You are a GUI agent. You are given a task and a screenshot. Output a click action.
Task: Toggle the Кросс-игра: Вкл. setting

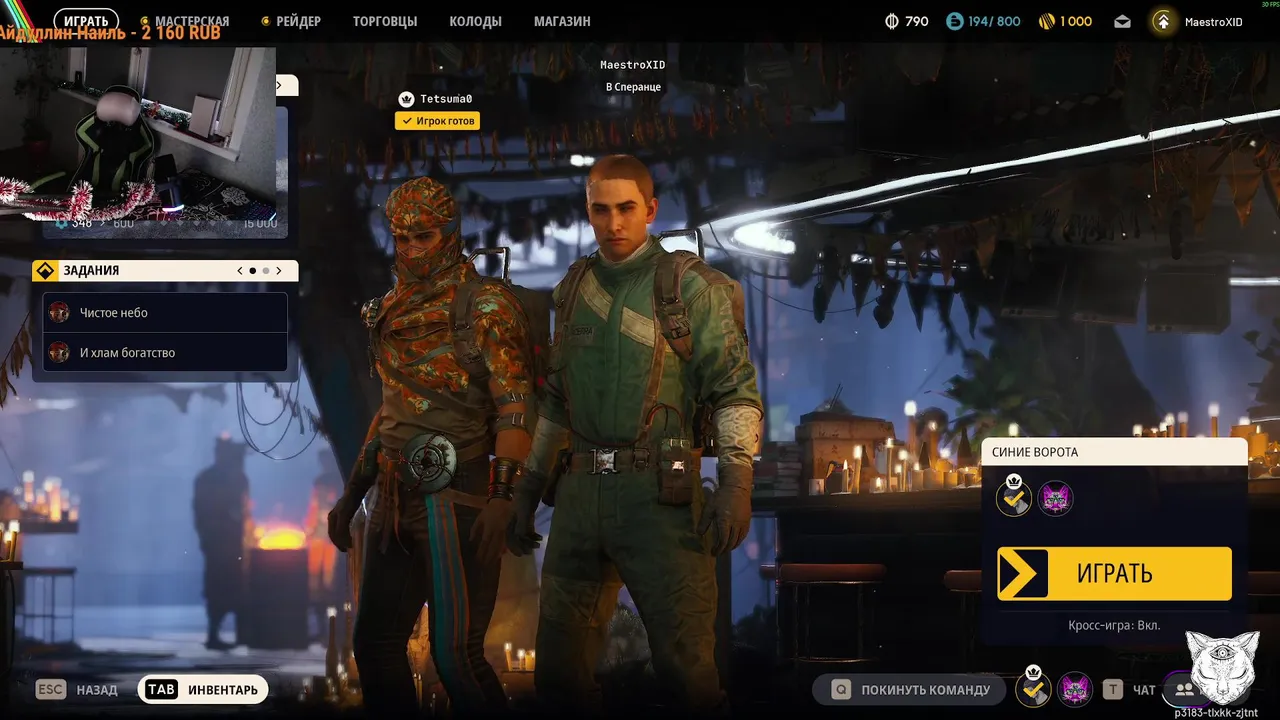click(1114, 625)
